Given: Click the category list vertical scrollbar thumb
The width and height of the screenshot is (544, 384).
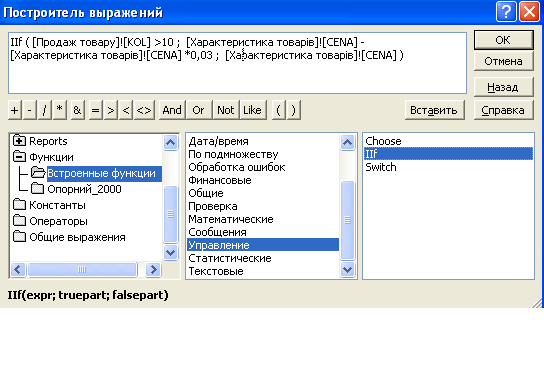Looking at the screenshot, I should click(x=348, y=220).
